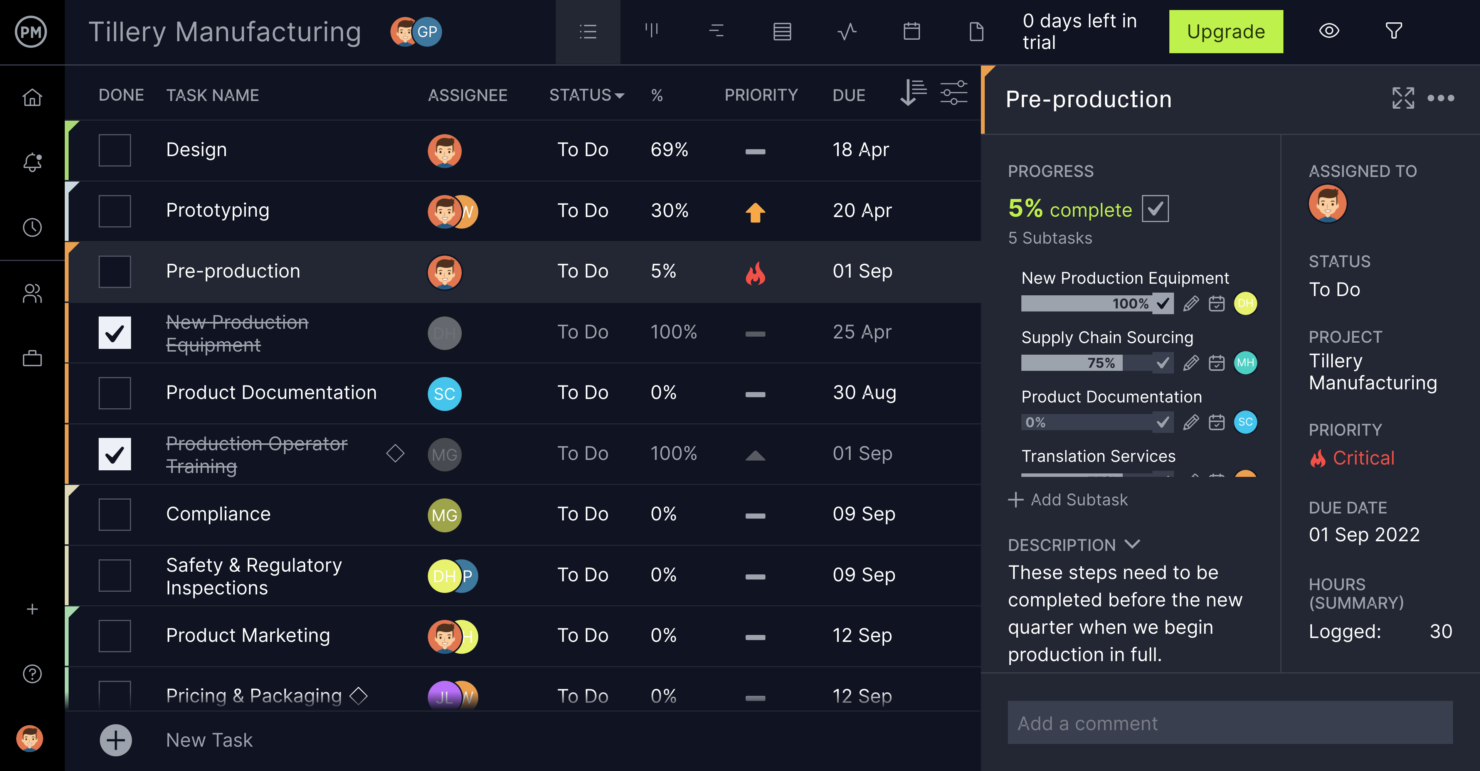
Task: Open the To Do status of Pre-production panel
Action: click(1335, 290)
